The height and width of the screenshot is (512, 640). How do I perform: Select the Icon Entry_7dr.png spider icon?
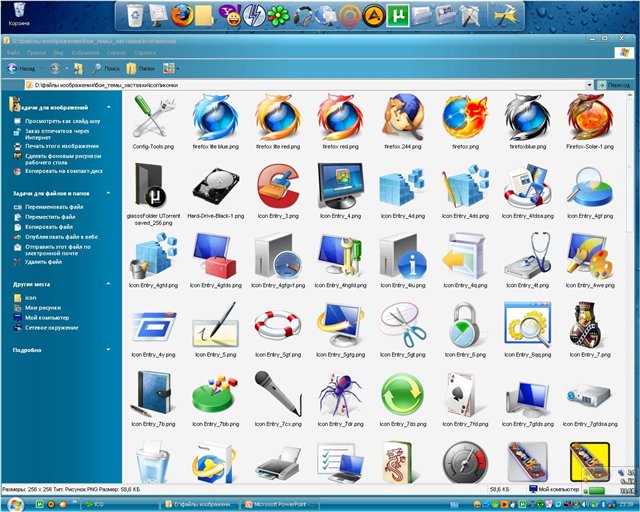click(x=340, y=394)
